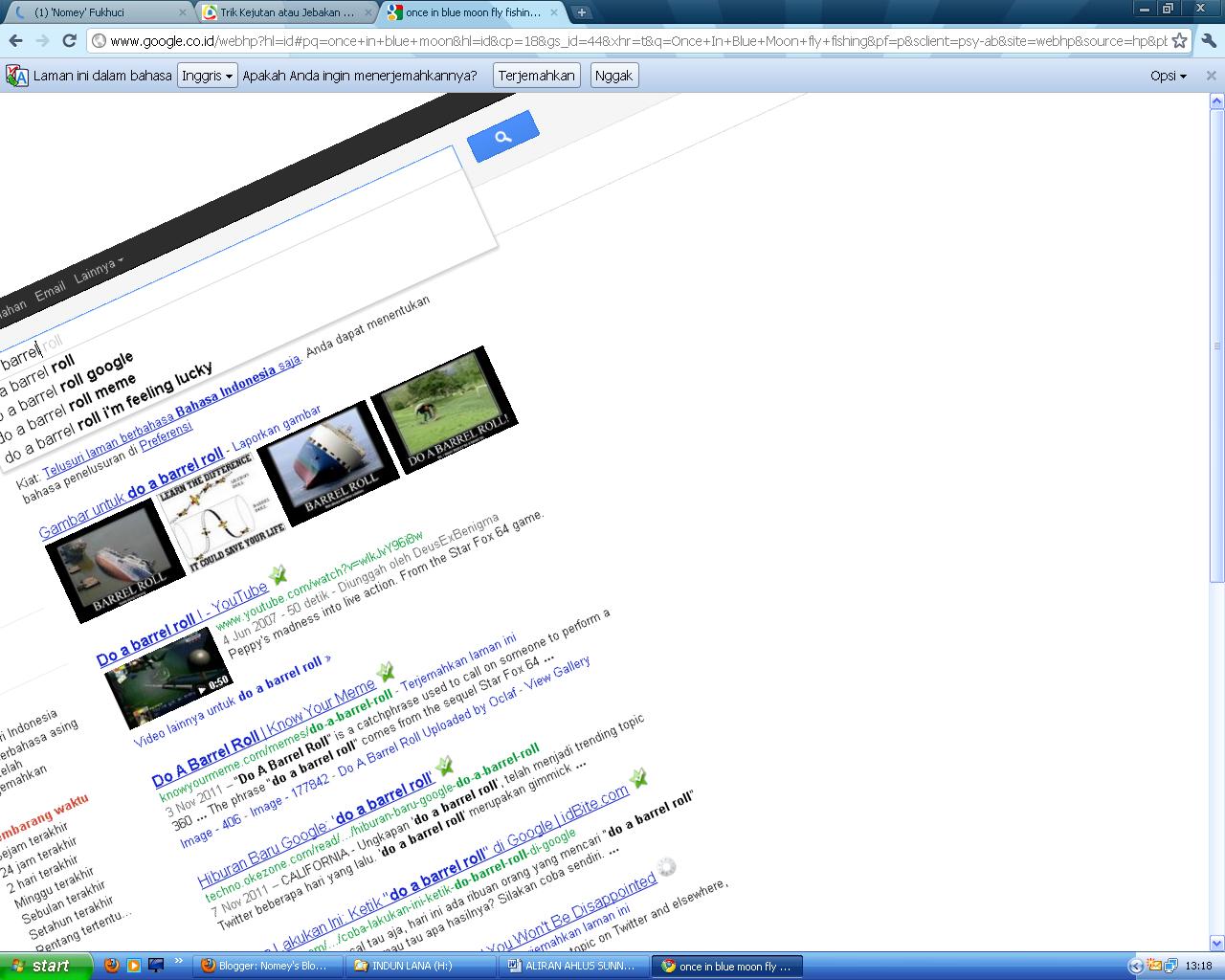Click the star beside idBite.com result
The width and height of the screenshot is (1225, 980).
click(x=638, y=778)
